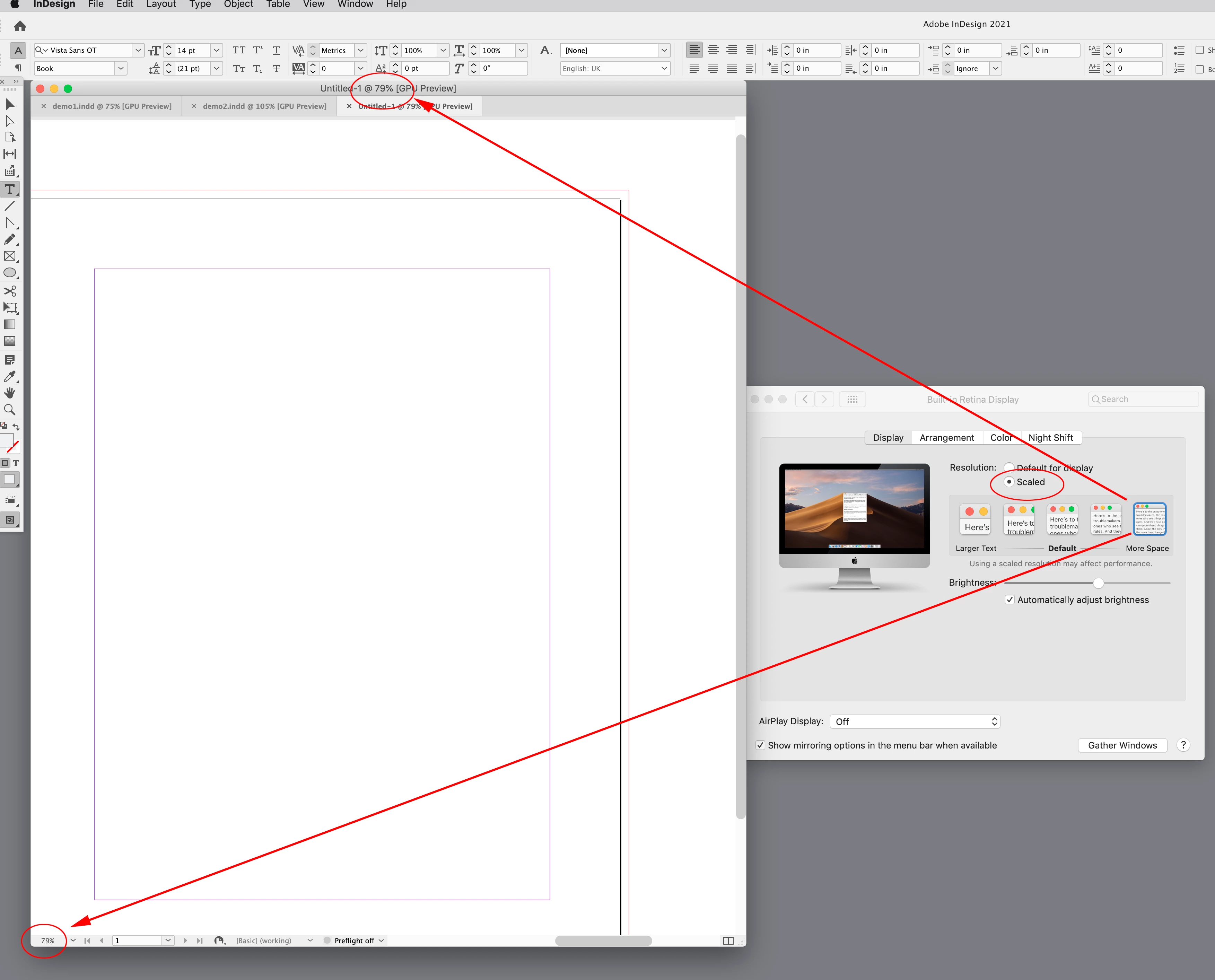This screenshot has width=1215, height=980.
Task: Select the Rectangle Frame tool
Action: click(10, 256)
